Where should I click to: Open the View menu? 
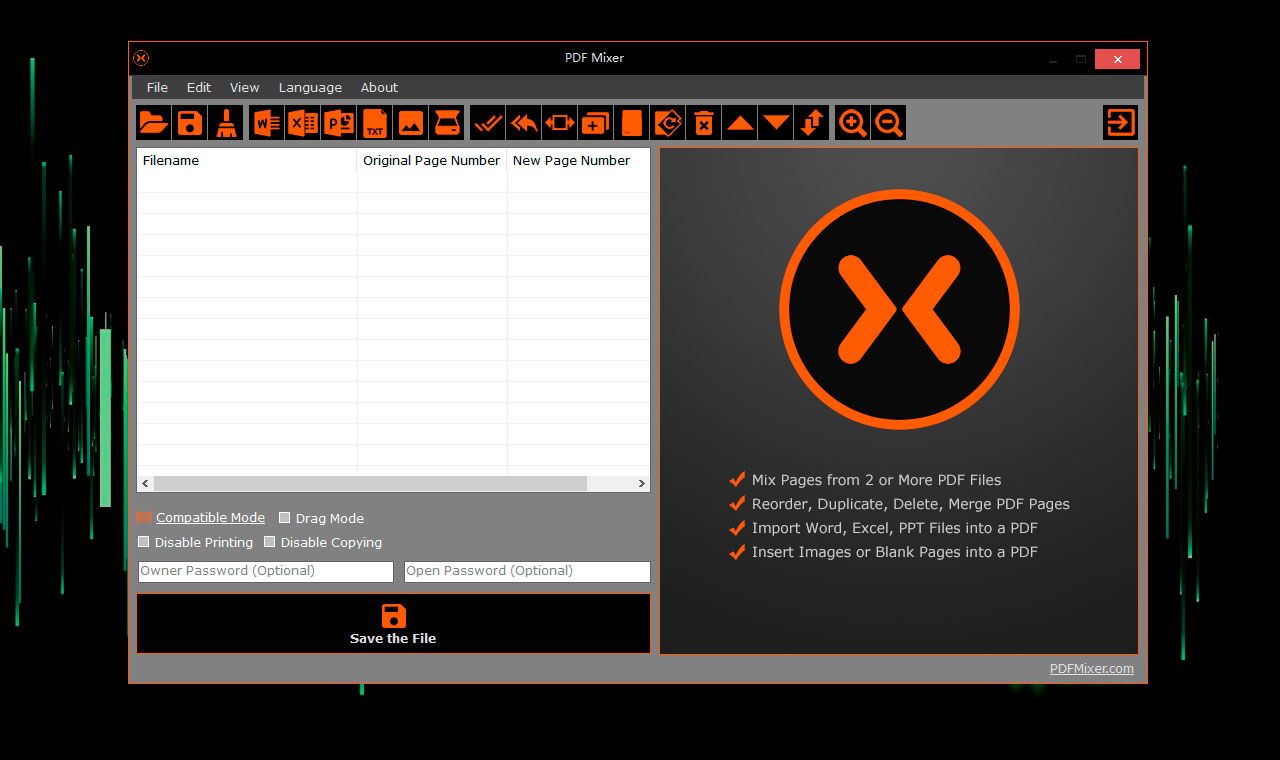click(x=244, y=87)
